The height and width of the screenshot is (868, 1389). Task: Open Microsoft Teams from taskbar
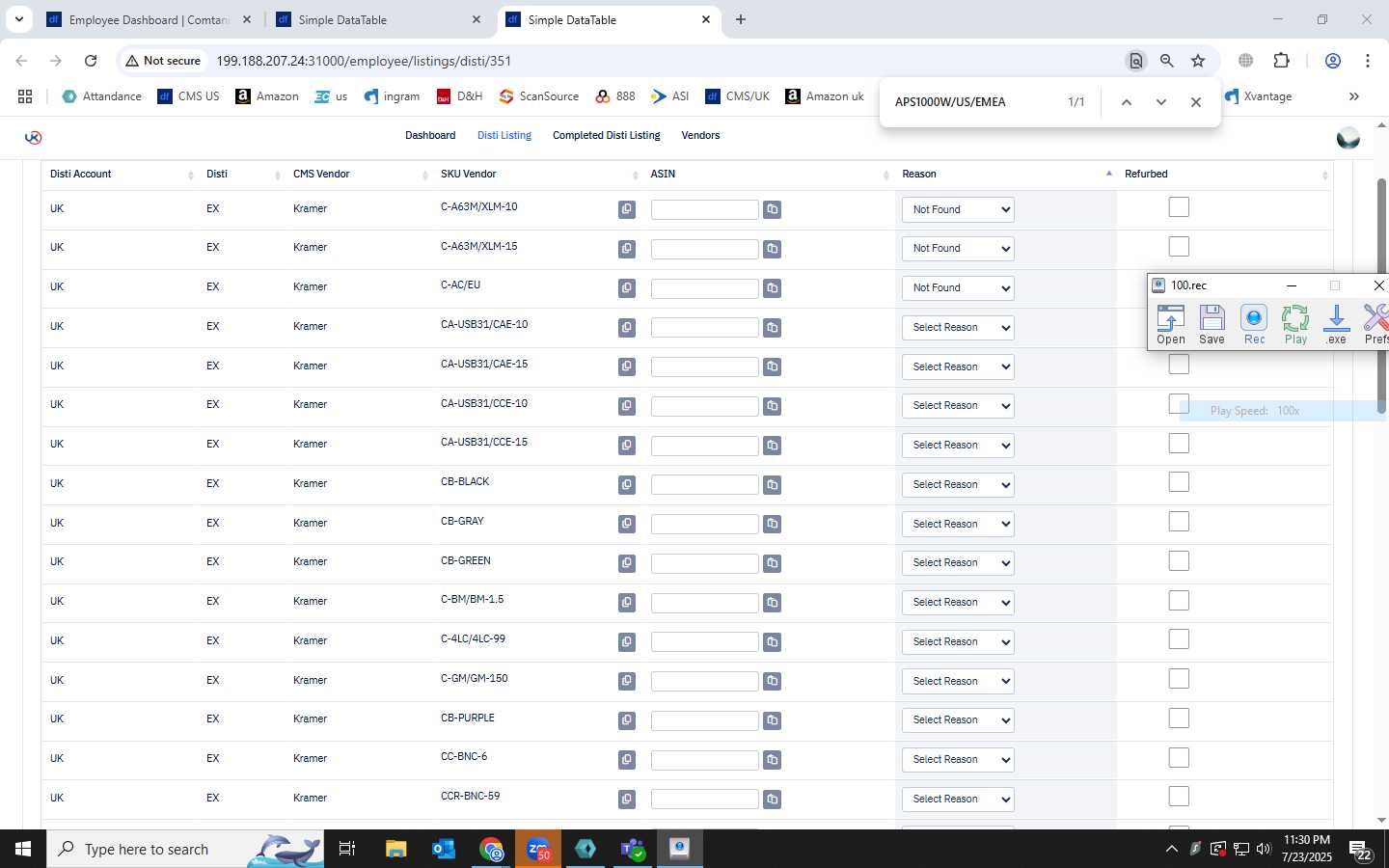click(633, 849)
